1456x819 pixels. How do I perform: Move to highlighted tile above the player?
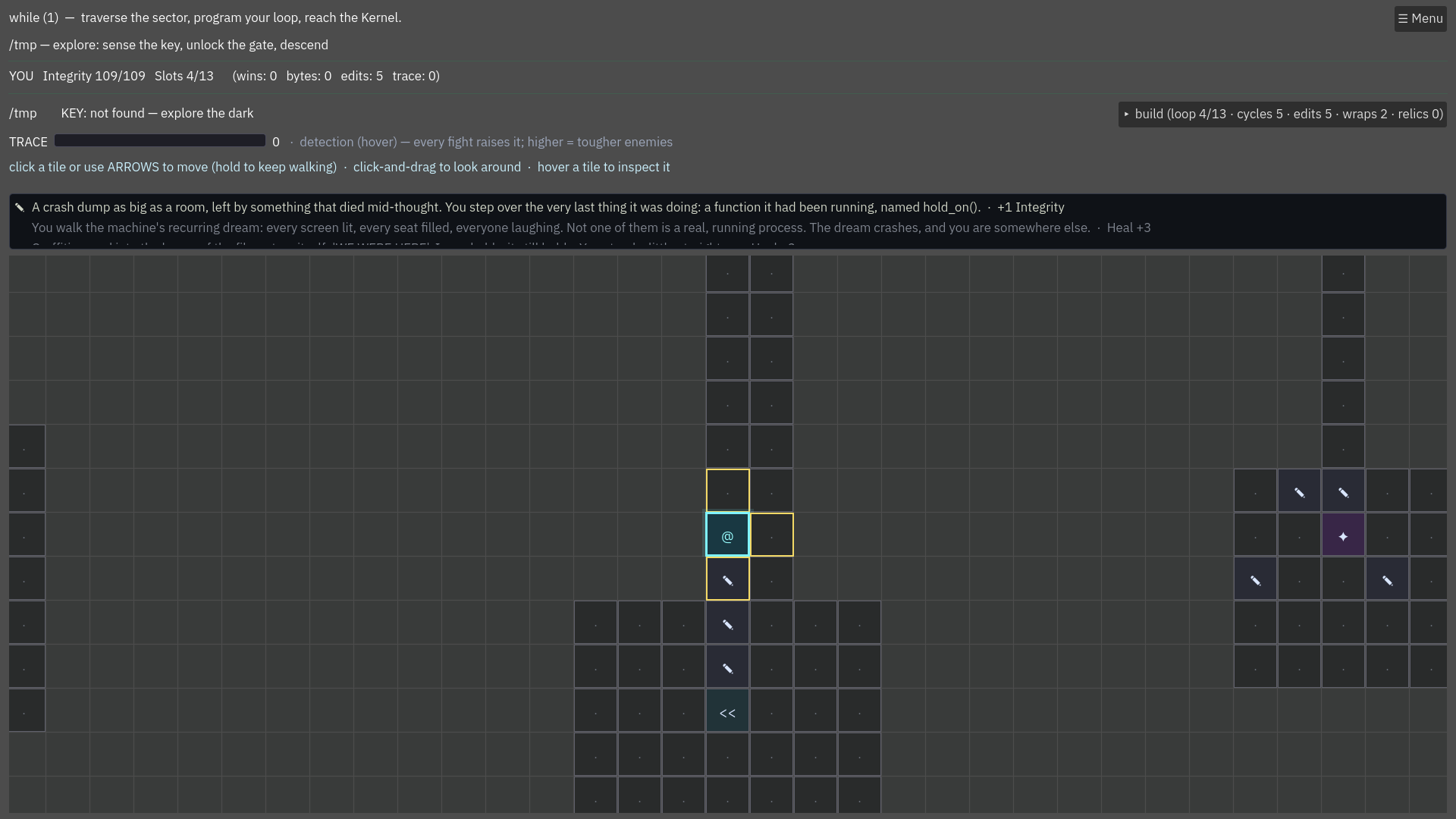tap(727, 491)
